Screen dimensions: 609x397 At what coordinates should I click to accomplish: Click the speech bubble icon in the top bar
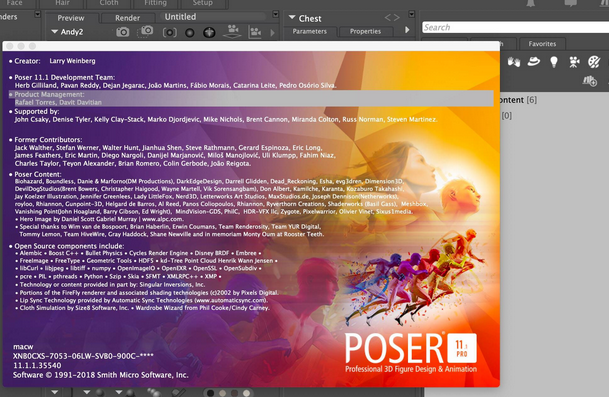click(571, 3)
